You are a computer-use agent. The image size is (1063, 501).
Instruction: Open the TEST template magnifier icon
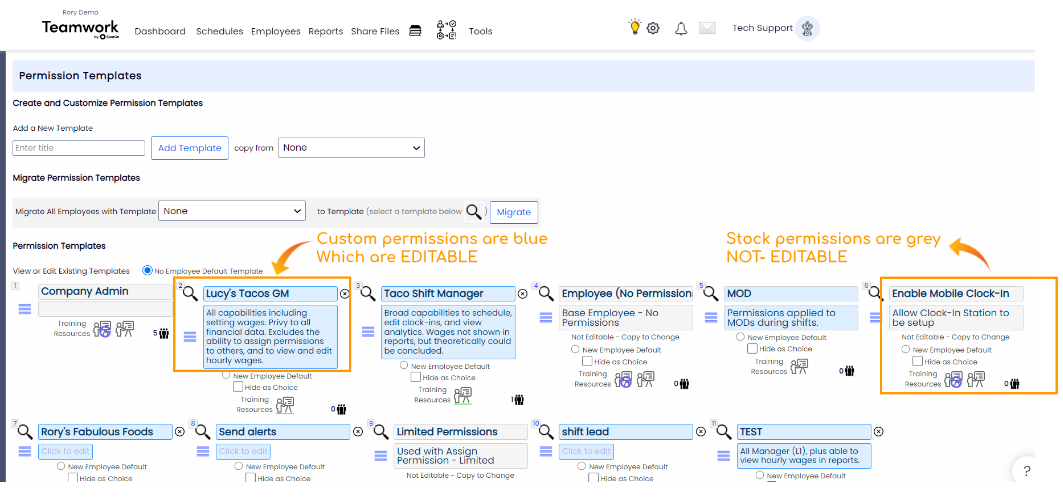click(724, 432)
